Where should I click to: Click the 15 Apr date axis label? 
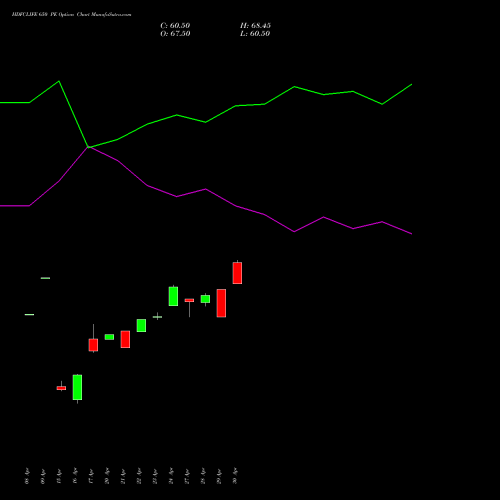click(59, 476)
